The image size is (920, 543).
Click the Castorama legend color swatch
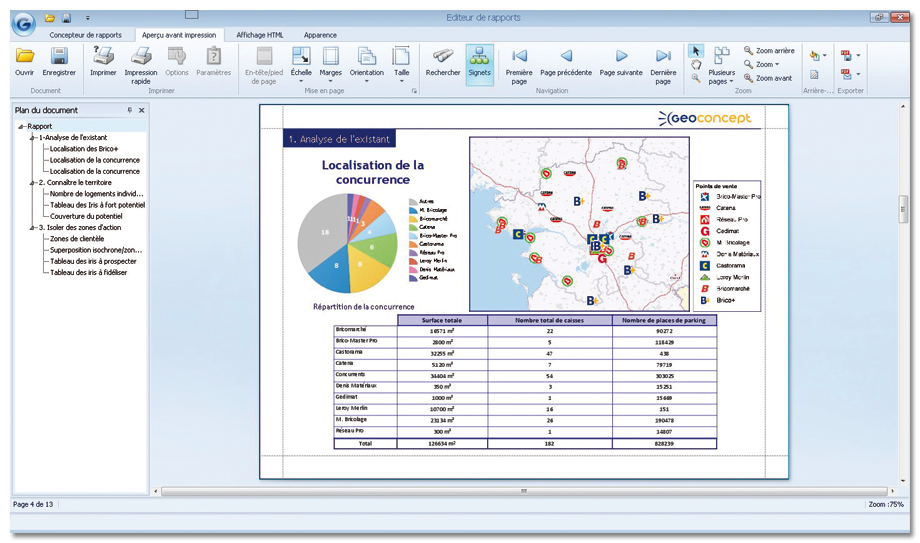413,244
